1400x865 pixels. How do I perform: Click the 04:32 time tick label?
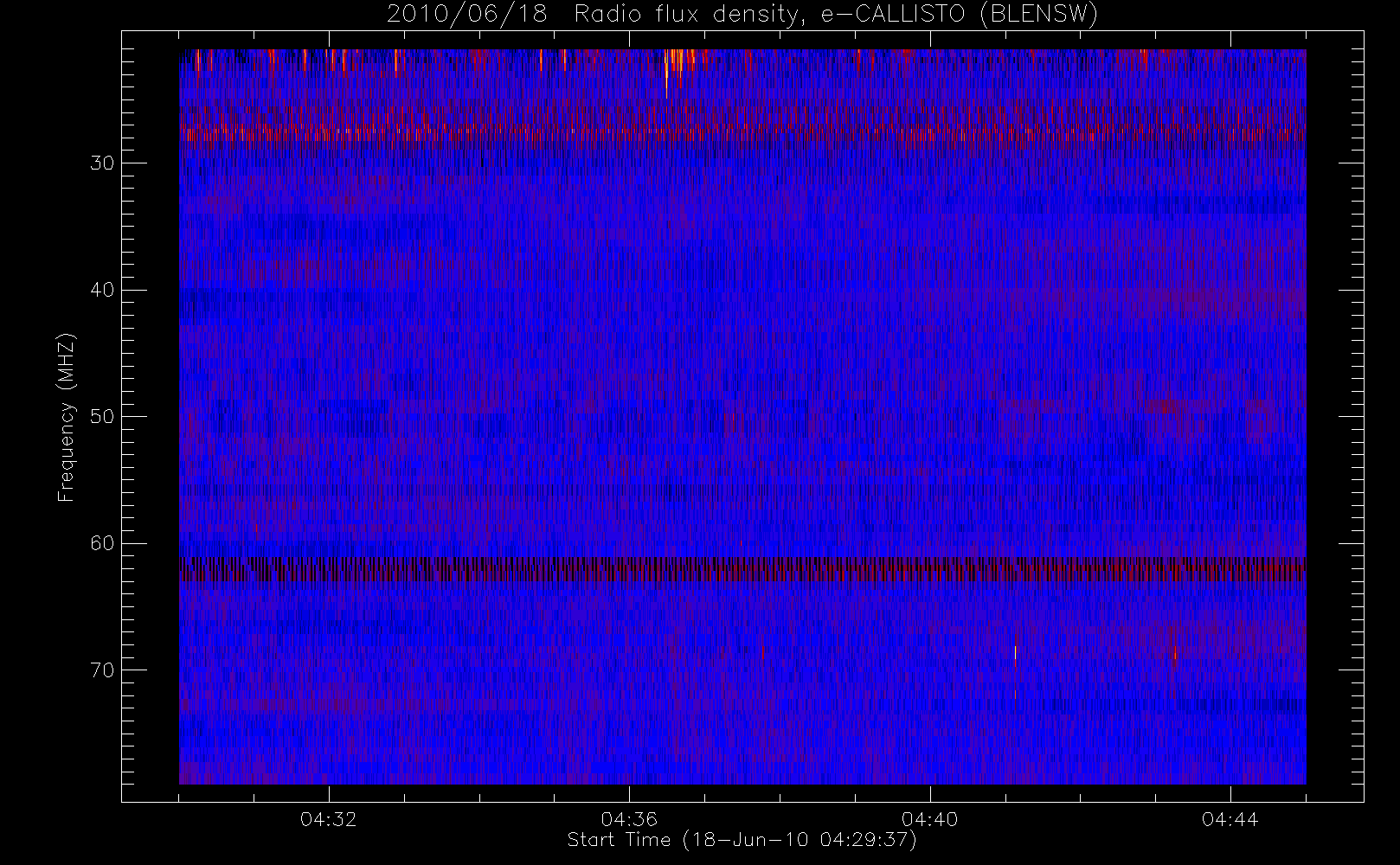(329, 819)
